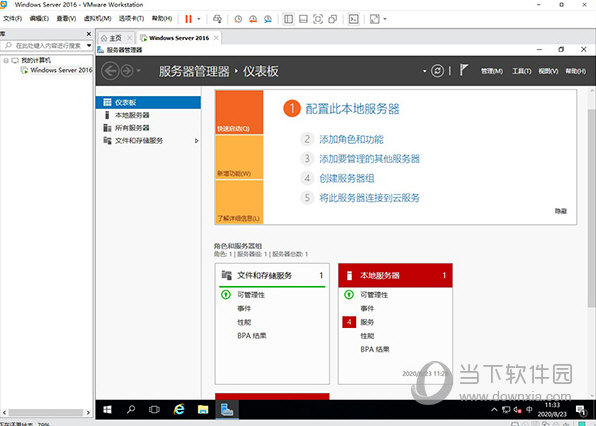Open the red 本地服务器 tile header

pyautogui.click(x=395, y=275)
